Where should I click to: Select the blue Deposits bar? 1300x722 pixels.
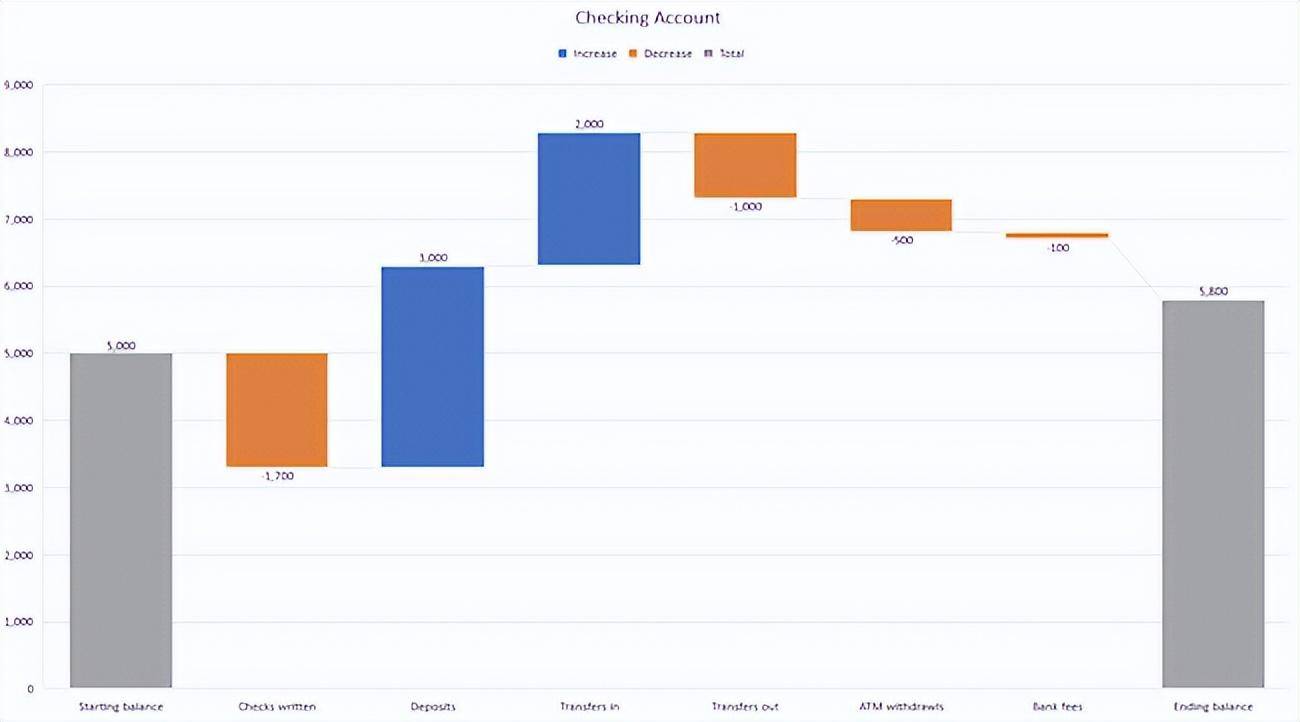click(433, 367)
